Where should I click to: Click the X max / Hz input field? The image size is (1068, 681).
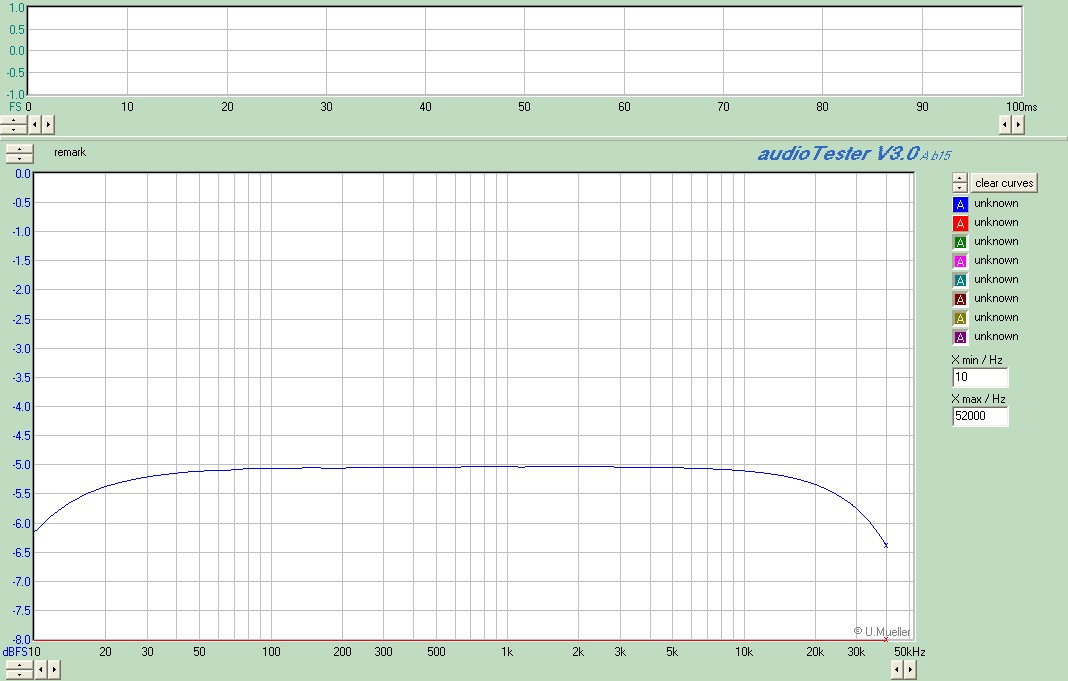click(x=980, y=416)
